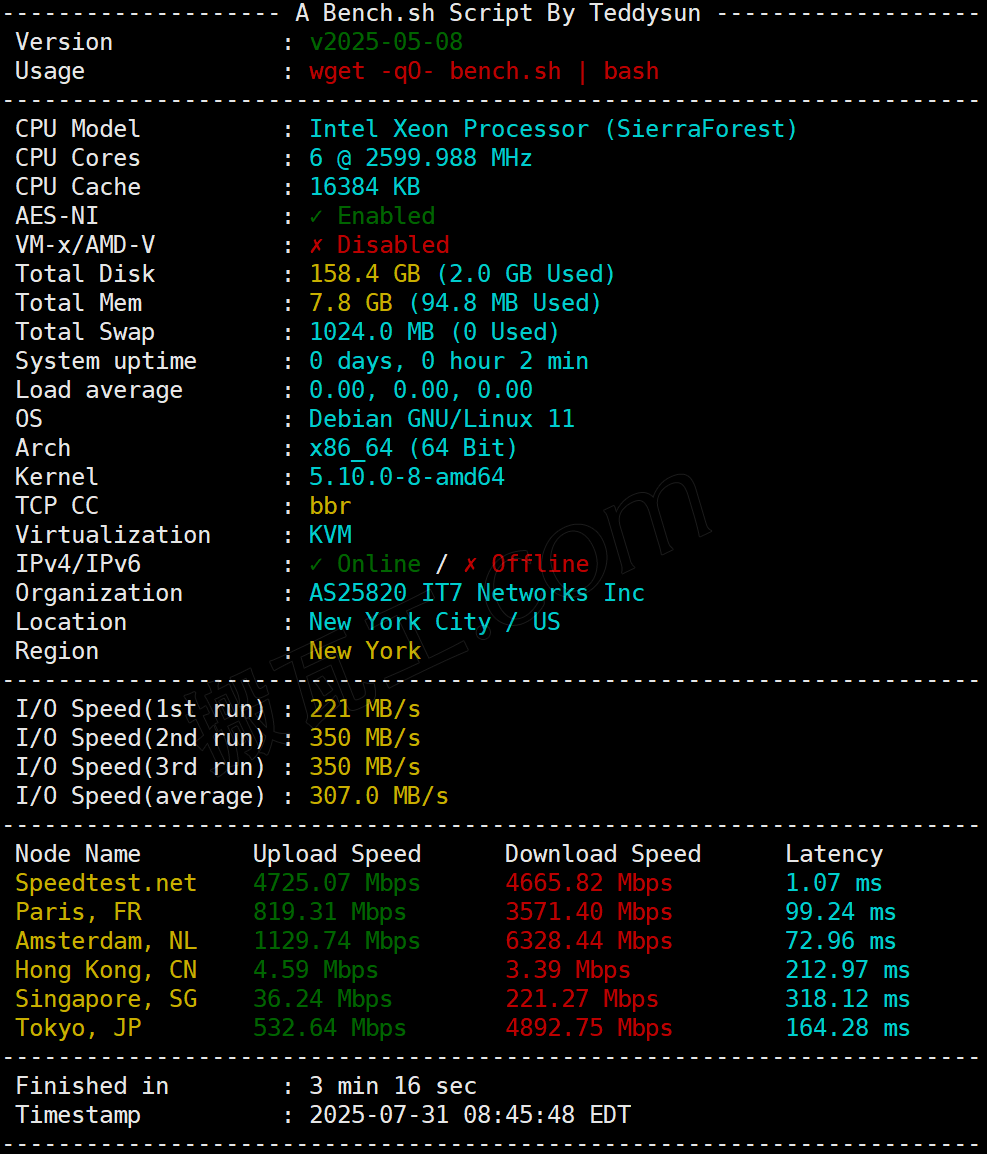Click the green checkmark beside AES-NI Enabled

(x=317, y=216)
